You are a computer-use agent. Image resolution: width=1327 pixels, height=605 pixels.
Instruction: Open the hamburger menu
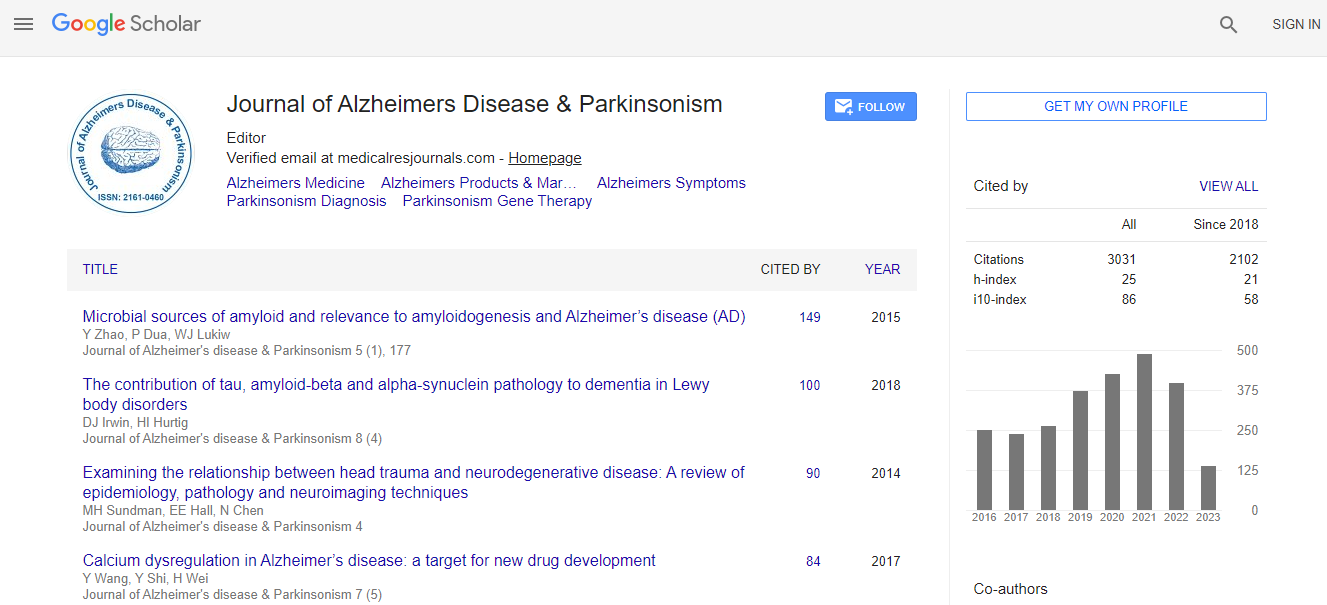pyautogui.click(x=23, y=24)
